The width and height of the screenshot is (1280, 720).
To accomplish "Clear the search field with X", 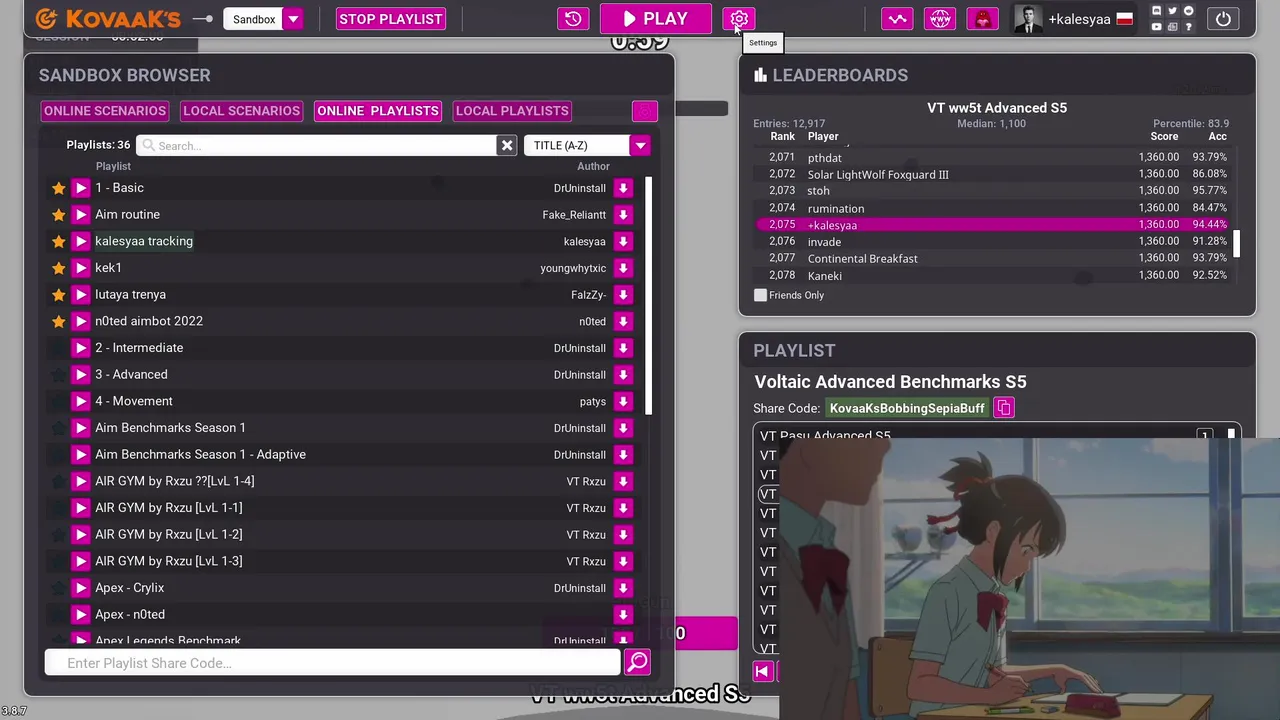I will (x=507, y=146).
